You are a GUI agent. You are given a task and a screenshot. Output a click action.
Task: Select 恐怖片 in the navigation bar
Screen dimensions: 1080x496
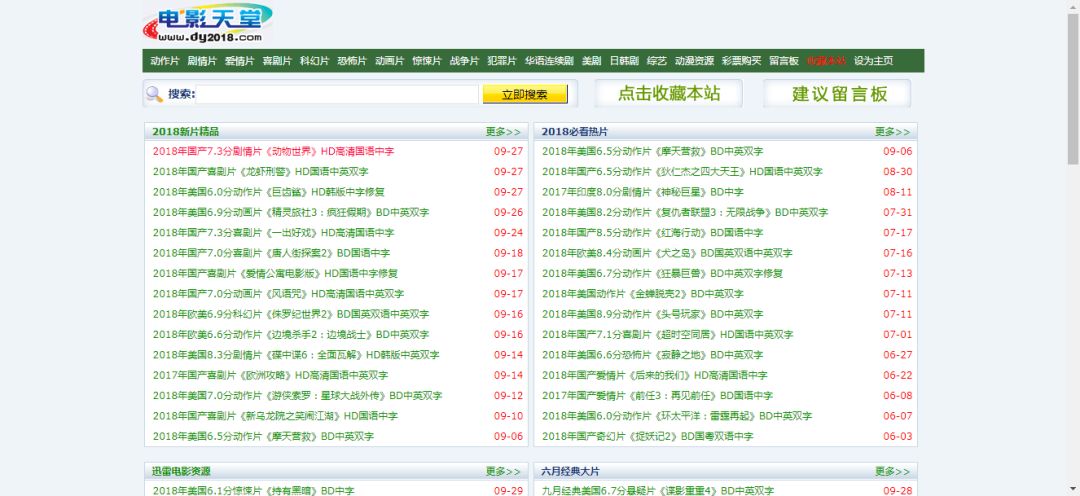[352, 61]
